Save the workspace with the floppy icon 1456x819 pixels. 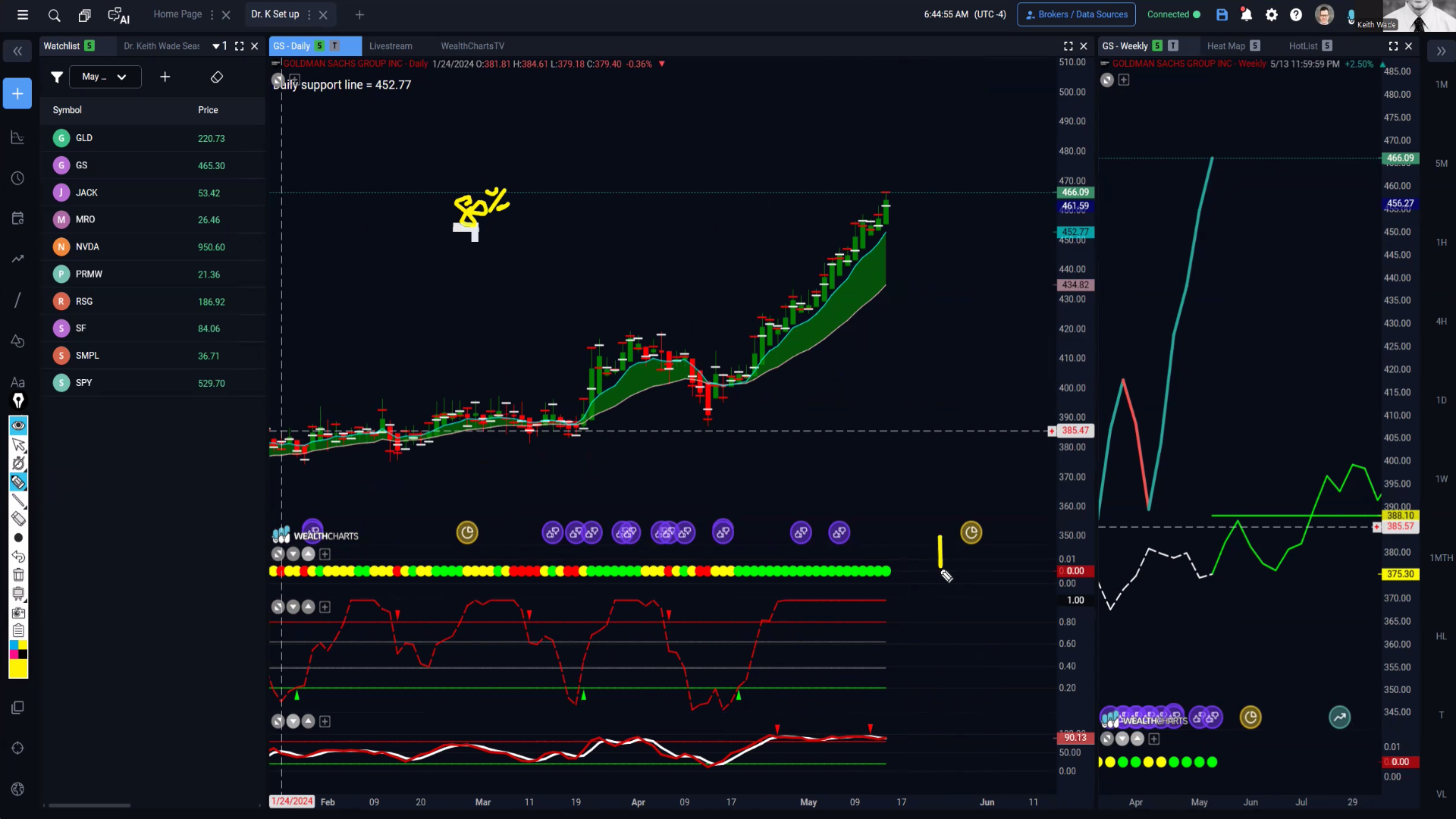tap(1222, 14)
